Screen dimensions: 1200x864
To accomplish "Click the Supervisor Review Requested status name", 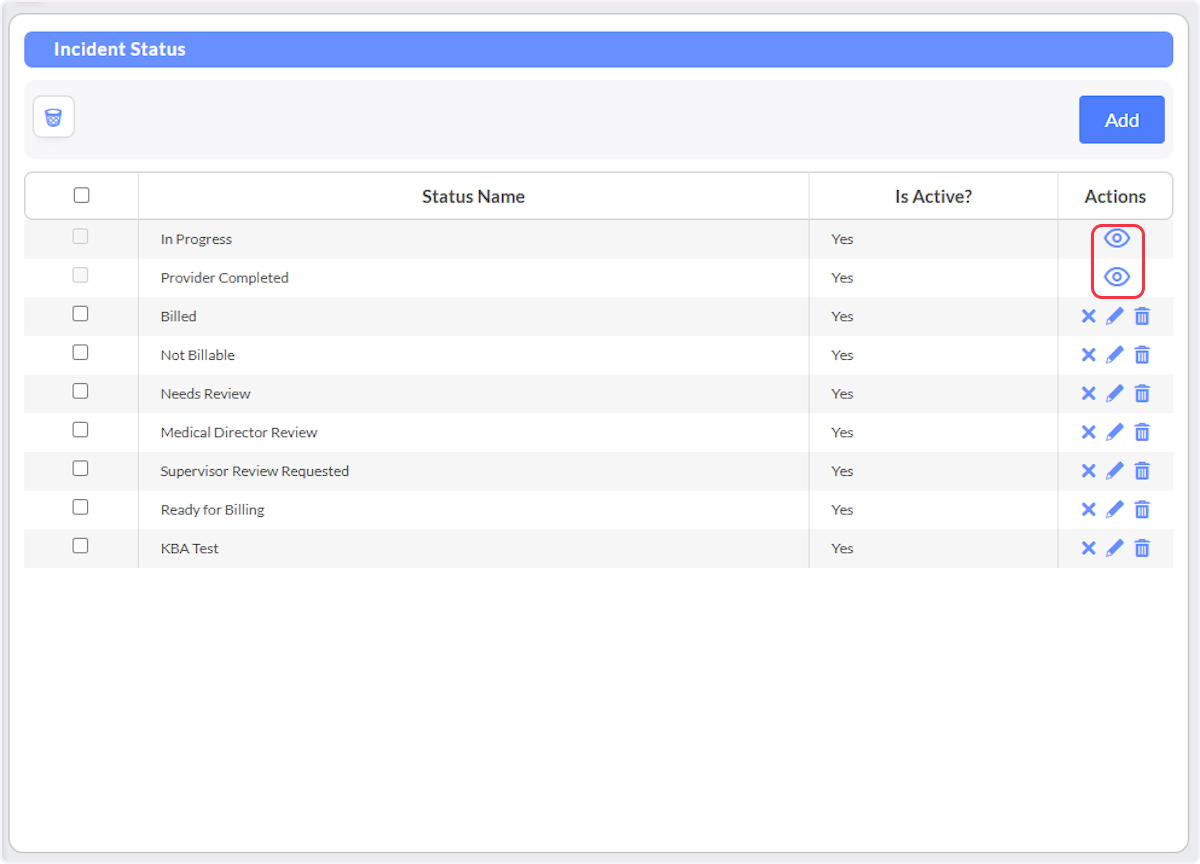I will click(255, 471).
